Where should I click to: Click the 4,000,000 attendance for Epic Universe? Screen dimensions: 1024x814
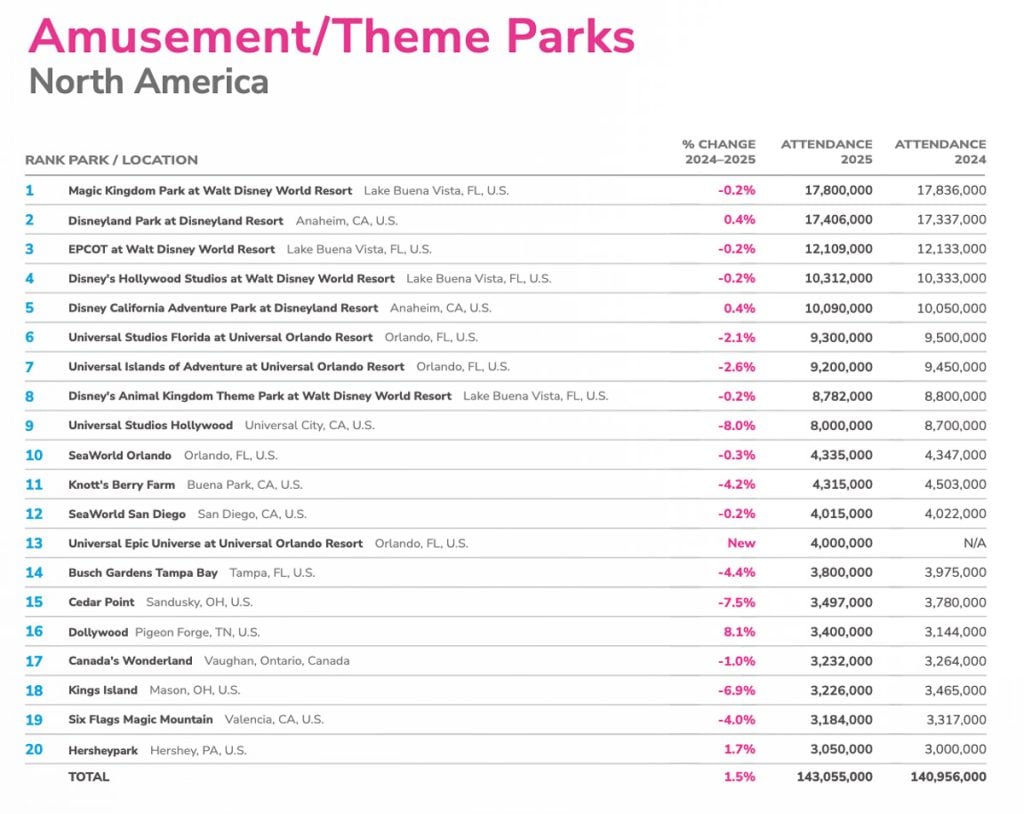pyautogui.click(x=841, y=544)
